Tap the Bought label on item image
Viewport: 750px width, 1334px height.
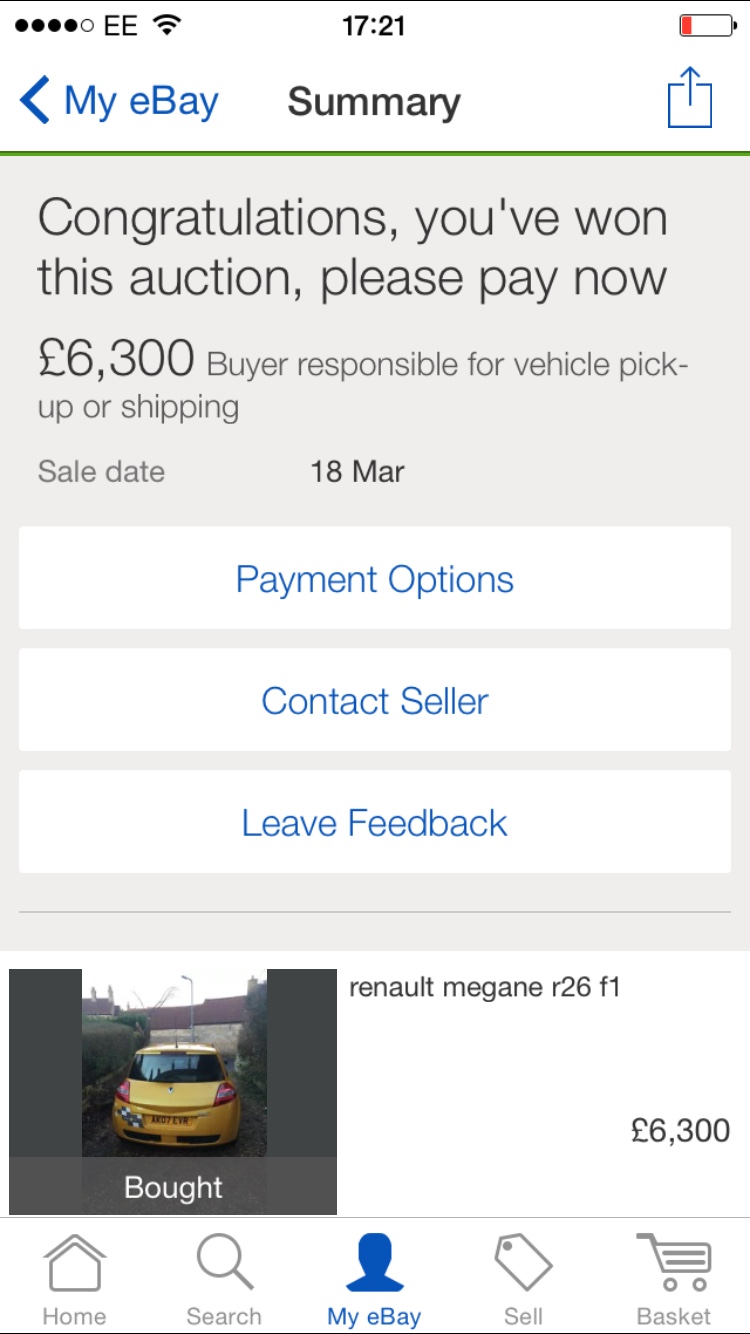(x=173, y=1187)
